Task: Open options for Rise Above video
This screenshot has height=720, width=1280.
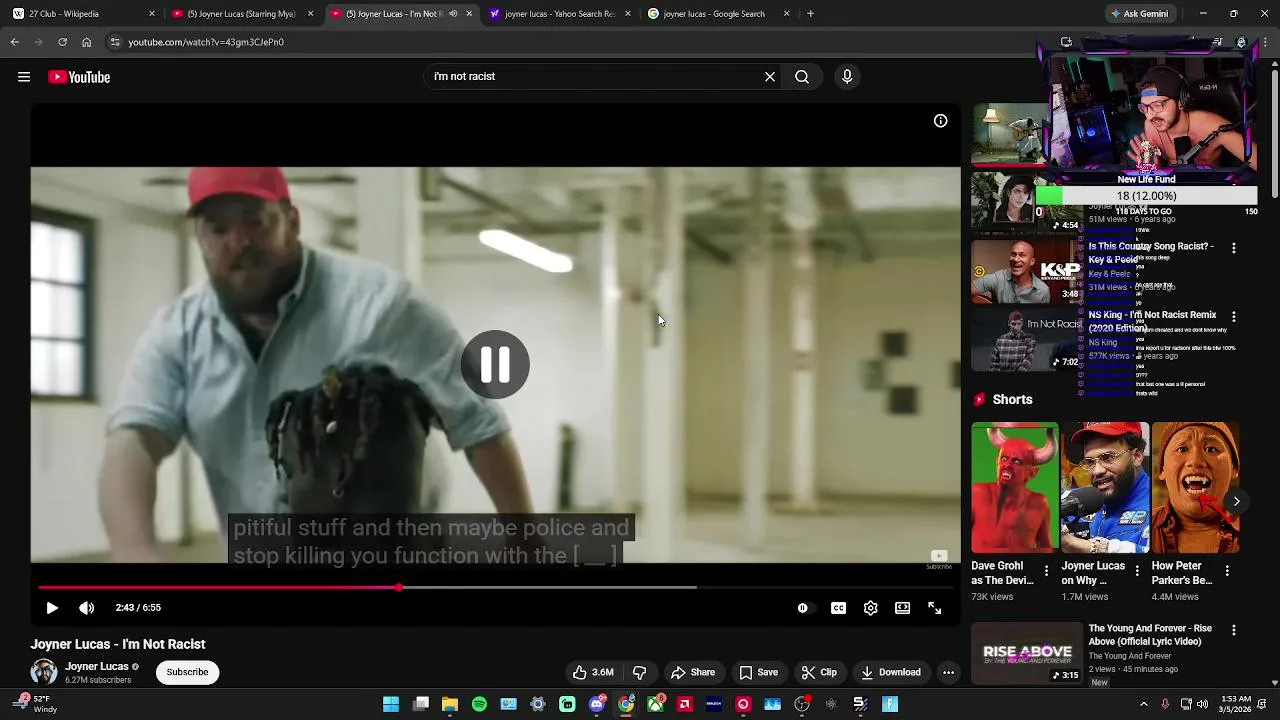Action: coord(1234,630)
